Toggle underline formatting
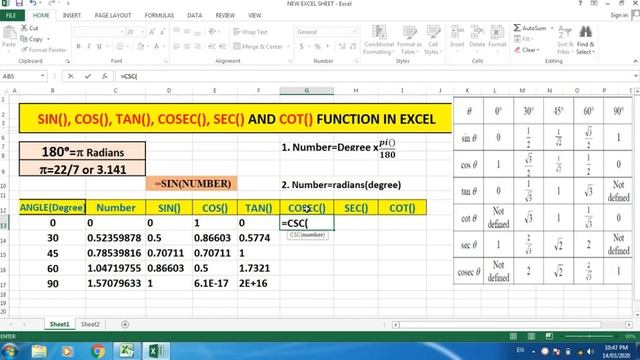The height and width of the screenshot is (360, 640). tap(99, 47)
